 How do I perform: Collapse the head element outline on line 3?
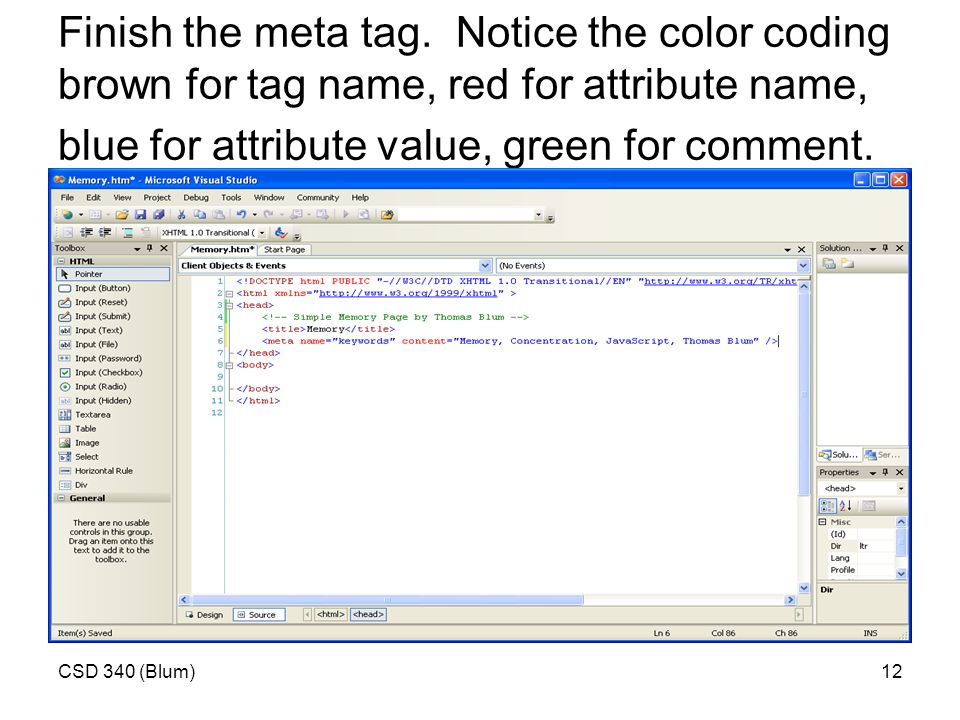click(x=229, y=306)
